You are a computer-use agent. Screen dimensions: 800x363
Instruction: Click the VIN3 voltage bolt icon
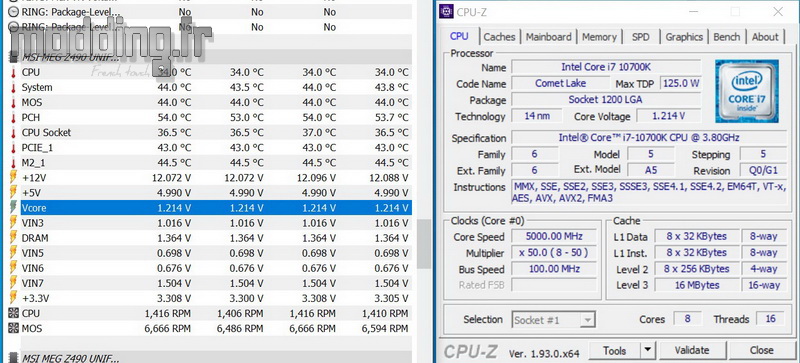13,223
